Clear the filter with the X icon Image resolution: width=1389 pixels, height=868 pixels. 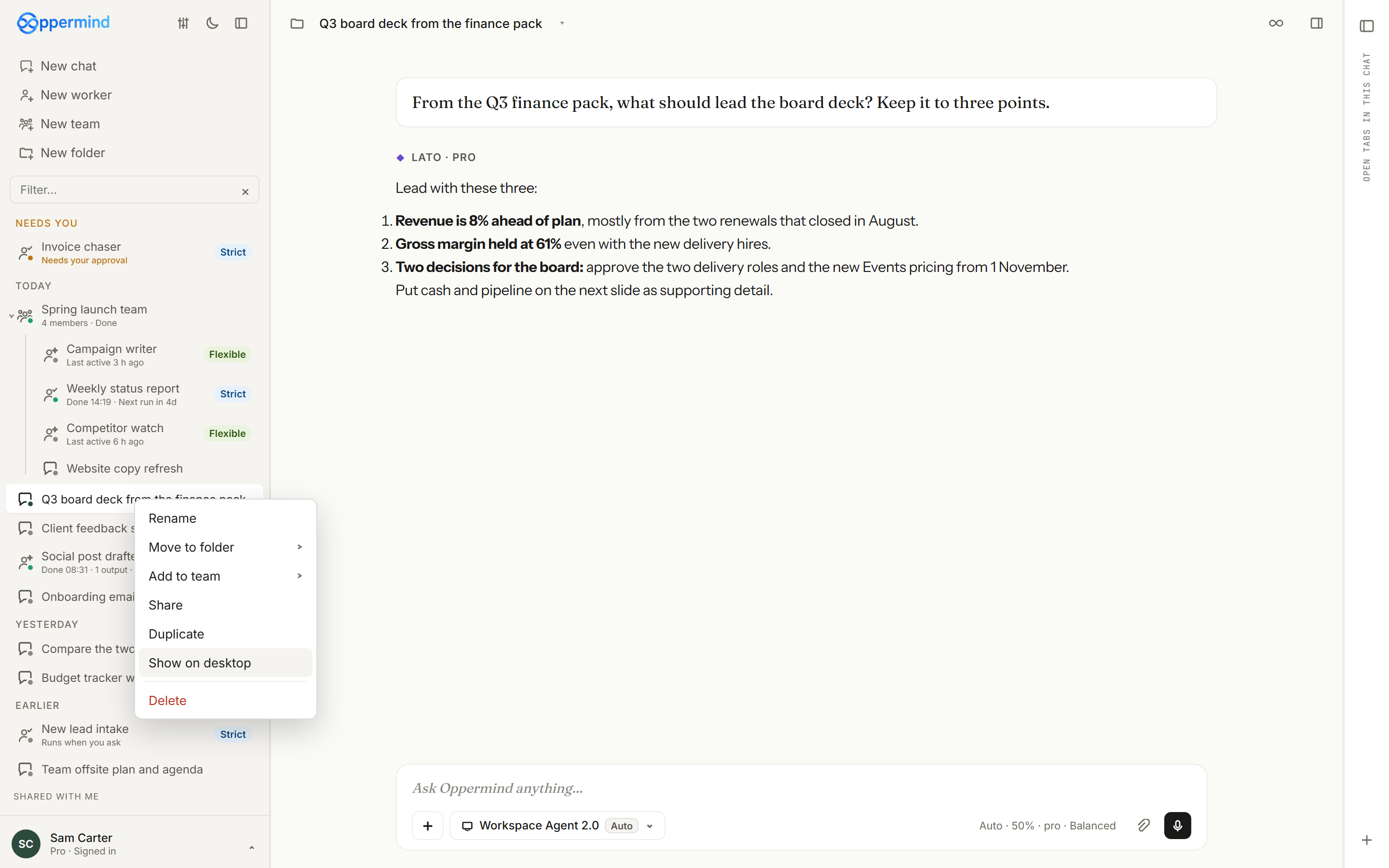tap(245, 192)
